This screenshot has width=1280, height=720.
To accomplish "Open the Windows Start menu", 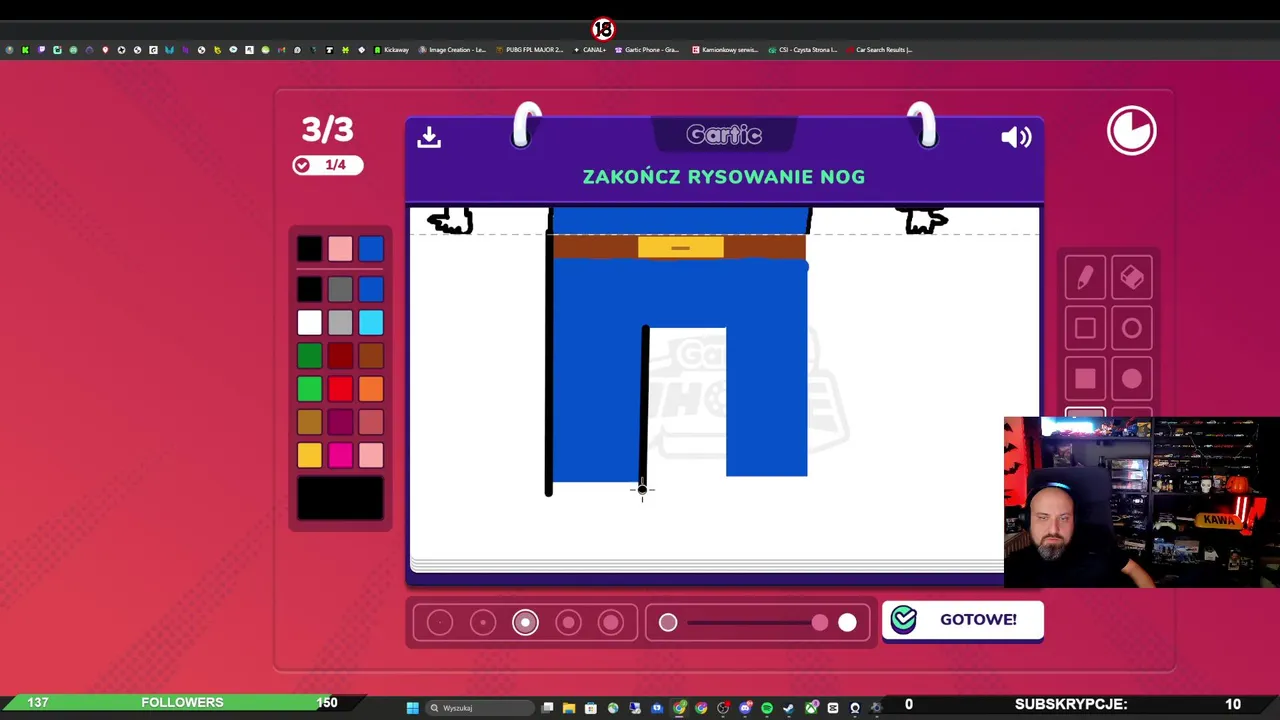I will click(x=412, y=708).
